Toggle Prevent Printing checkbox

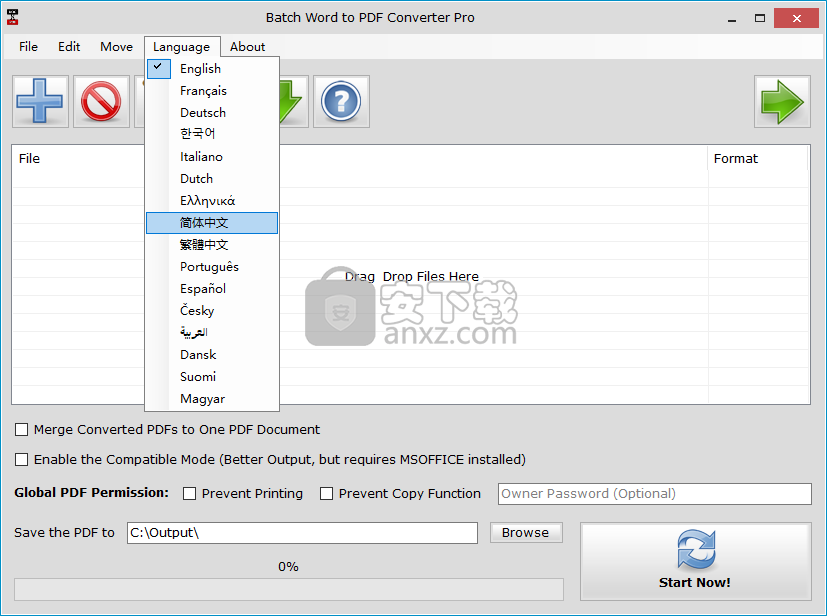(x=189, y=494)
